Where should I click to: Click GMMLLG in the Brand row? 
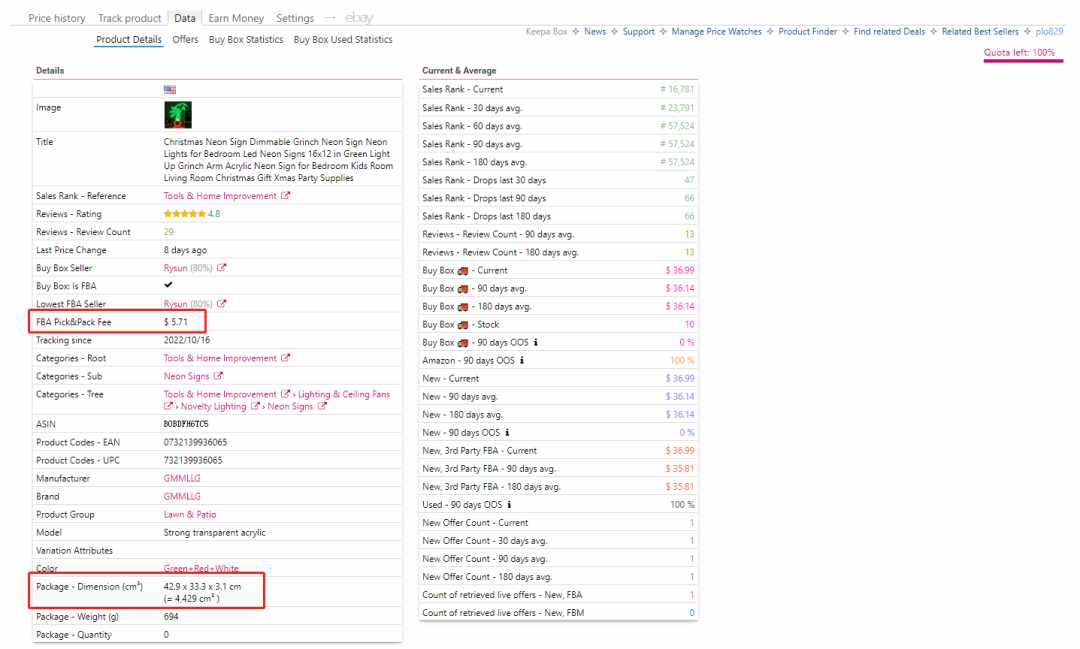click(x=182, y=496)
